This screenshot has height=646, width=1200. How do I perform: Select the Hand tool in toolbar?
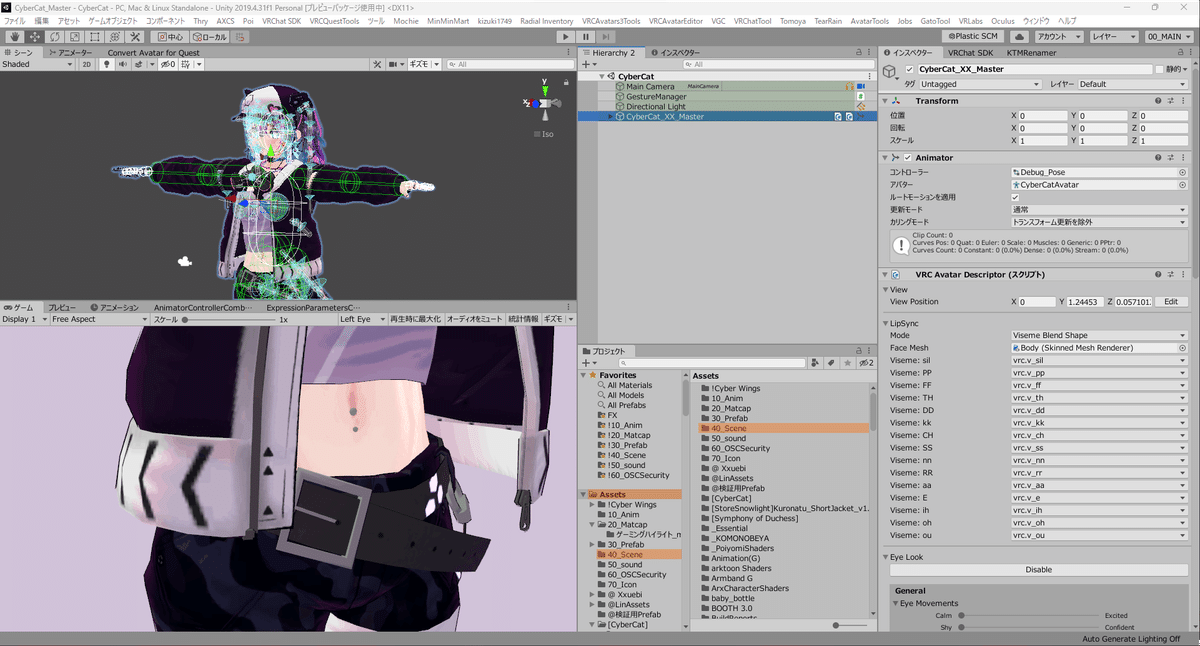[14, 36]
